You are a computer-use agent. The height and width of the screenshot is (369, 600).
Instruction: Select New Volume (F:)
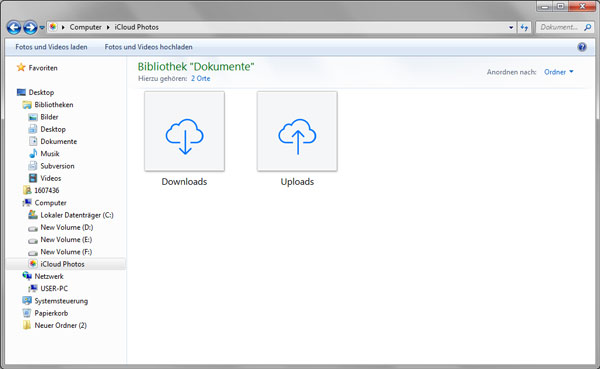(66, 252)
